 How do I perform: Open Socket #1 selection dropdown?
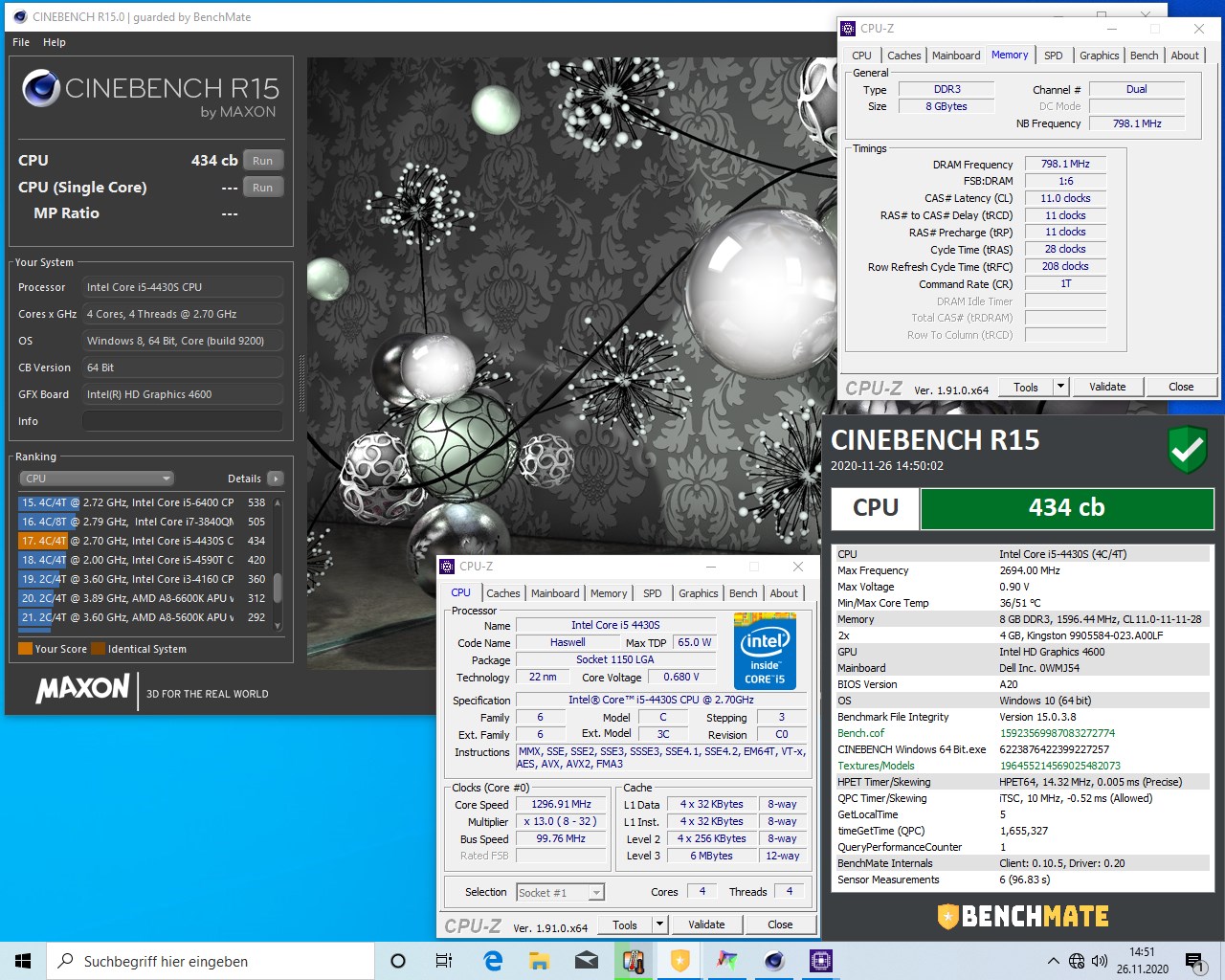561,892
